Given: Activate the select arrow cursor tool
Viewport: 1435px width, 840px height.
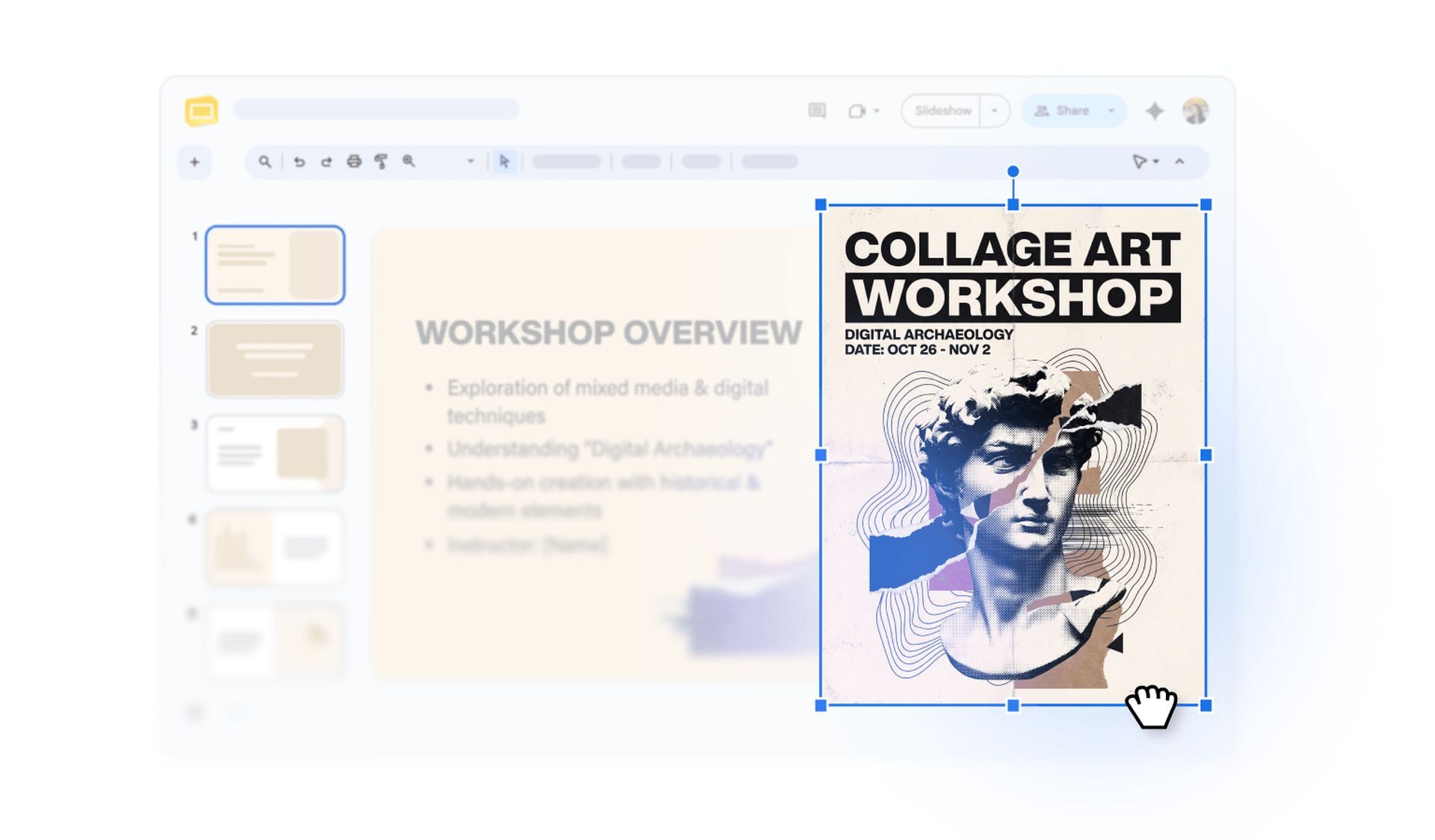Looking at the screenshot, I should point(504,161).
